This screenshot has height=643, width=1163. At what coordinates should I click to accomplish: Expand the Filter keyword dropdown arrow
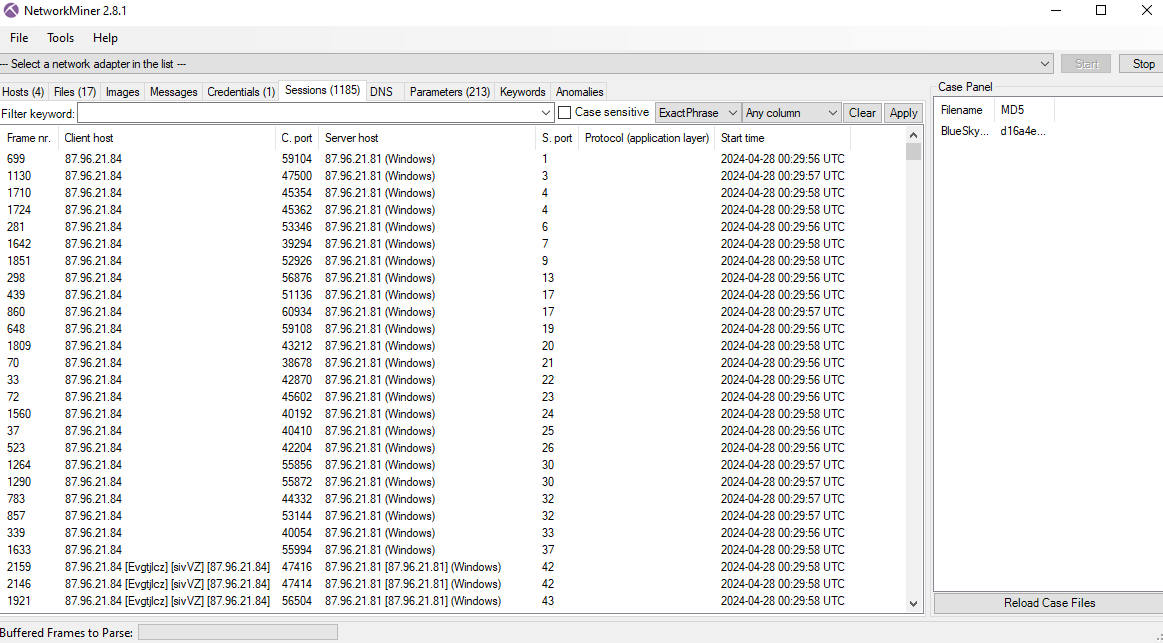tap(545, 114)
